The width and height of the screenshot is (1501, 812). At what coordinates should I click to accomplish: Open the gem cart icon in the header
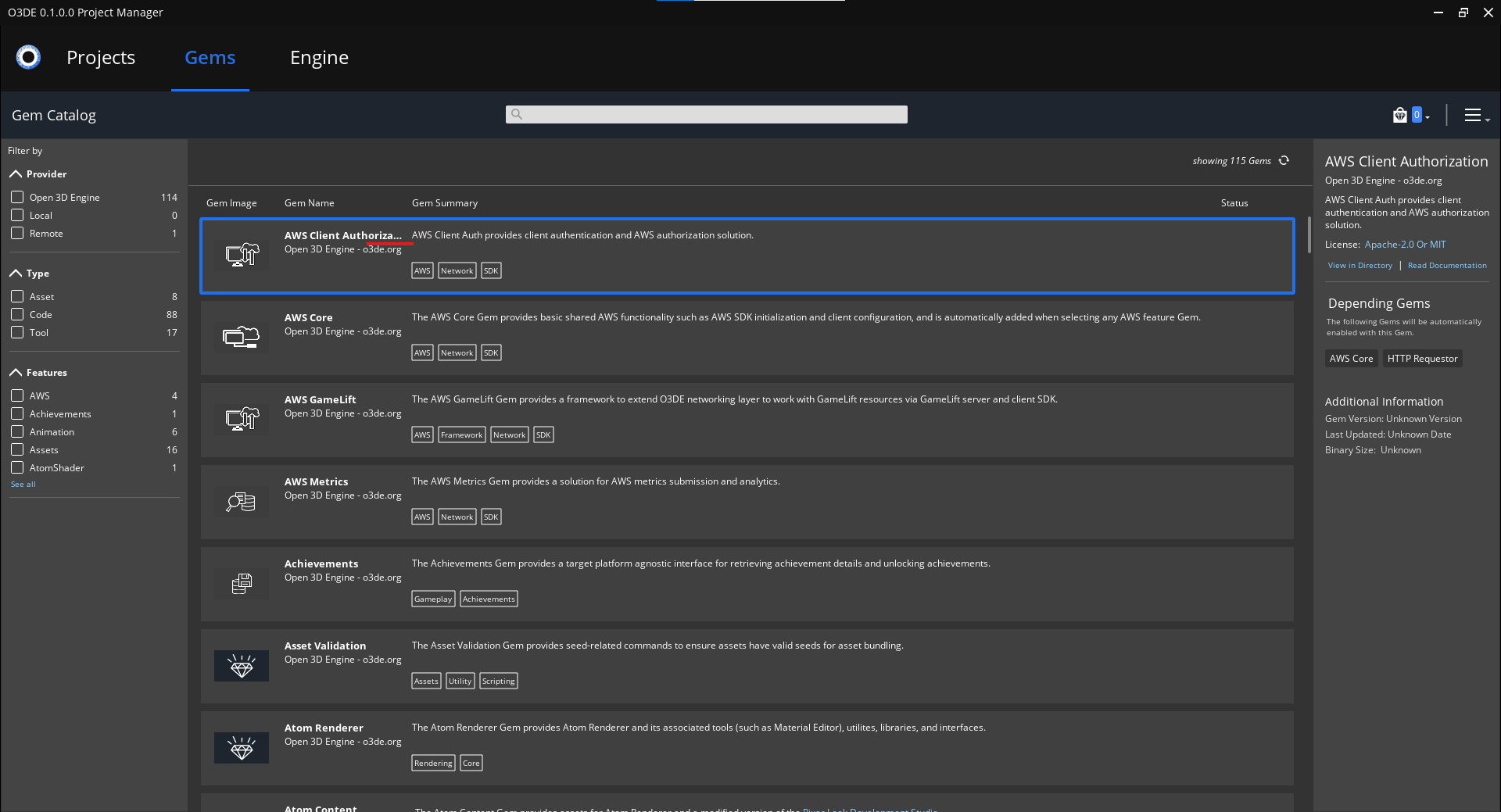(1399, 115)
